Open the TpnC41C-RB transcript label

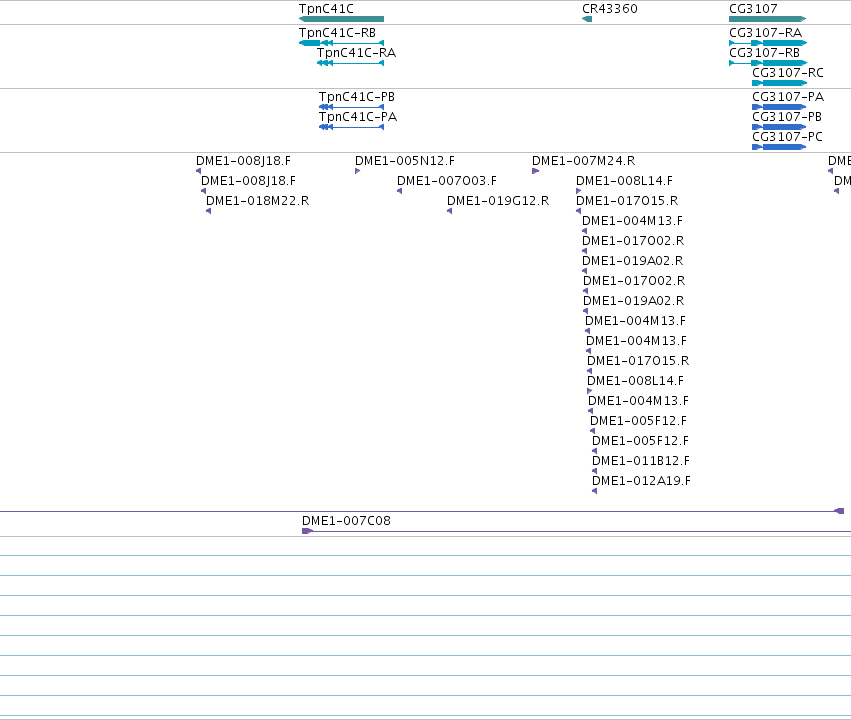[x=337, y=33]
